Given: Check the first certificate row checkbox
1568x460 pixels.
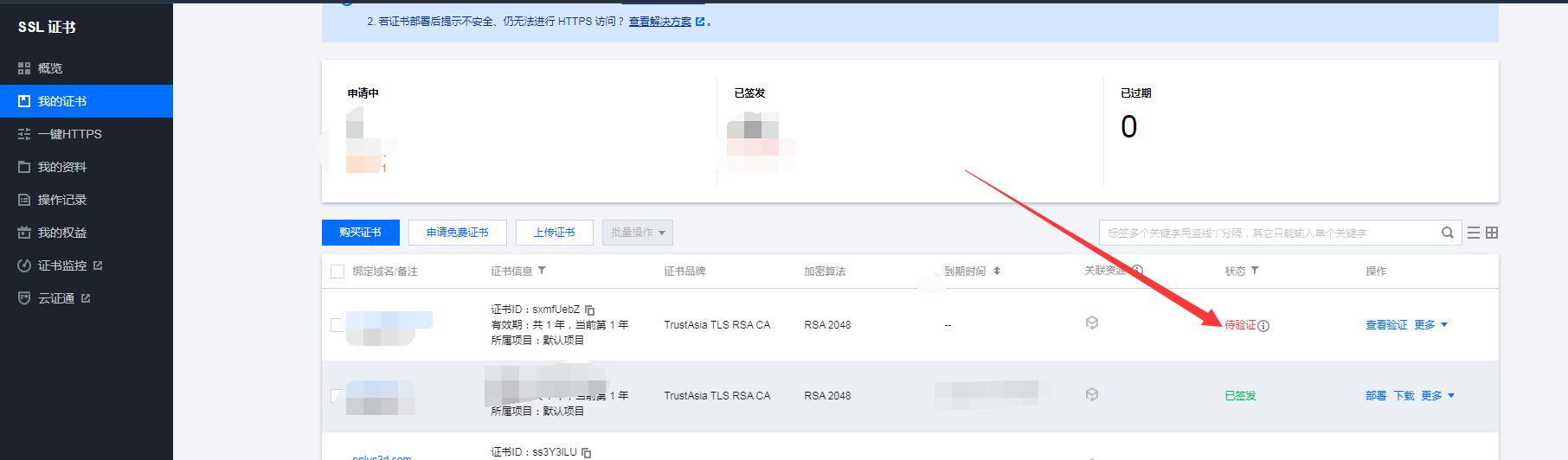Looking at the screenshot, I should coord(337,325).
